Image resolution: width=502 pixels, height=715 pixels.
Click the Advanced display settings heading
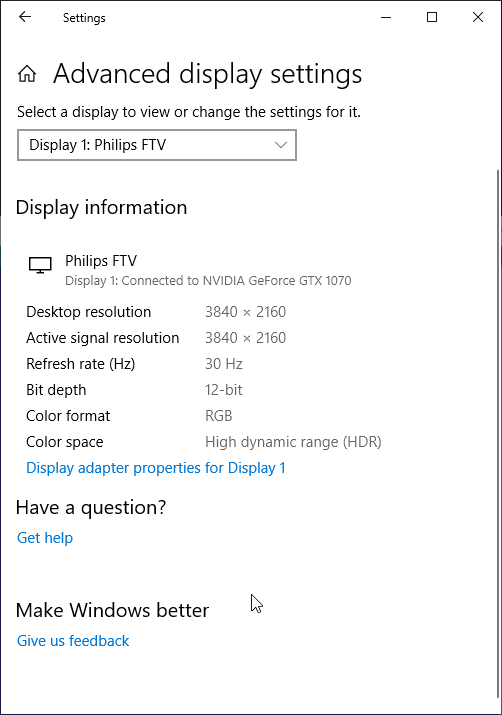click(207, 74)
